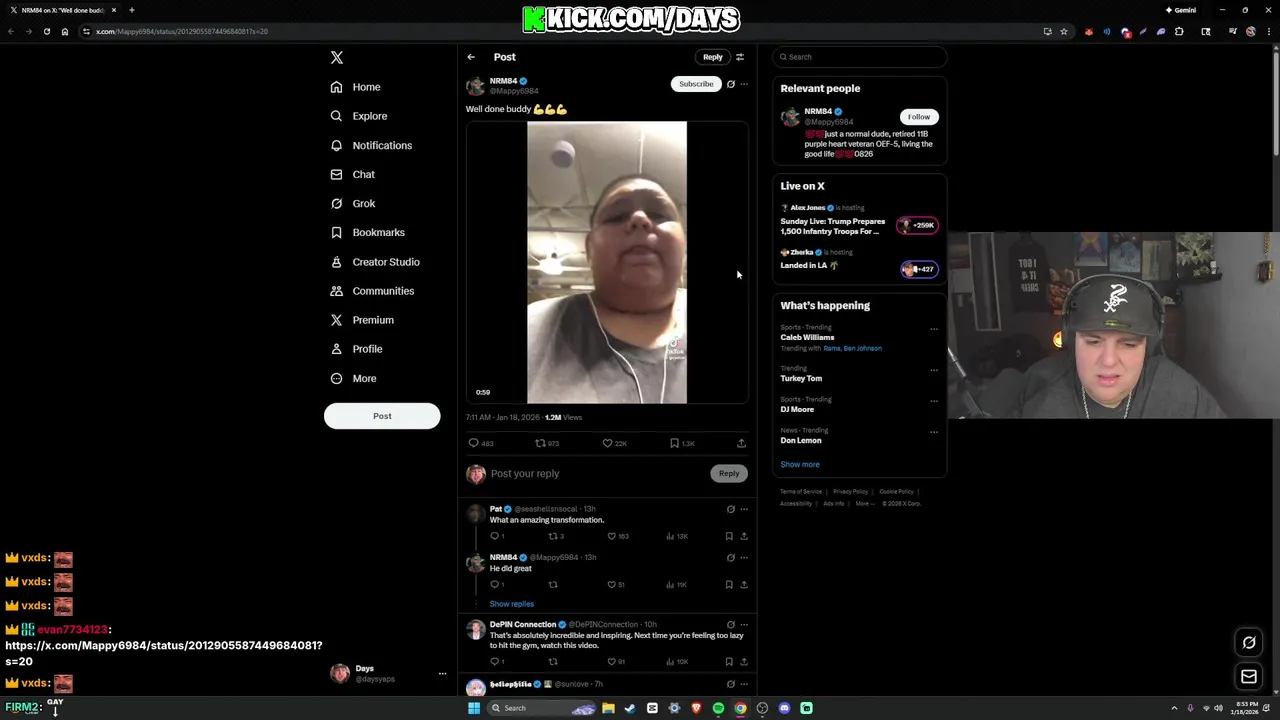The image size is (1280, 720).
Task: Open Zherka 'Landed in LA' live listing
Action: (x=859, y=260)
